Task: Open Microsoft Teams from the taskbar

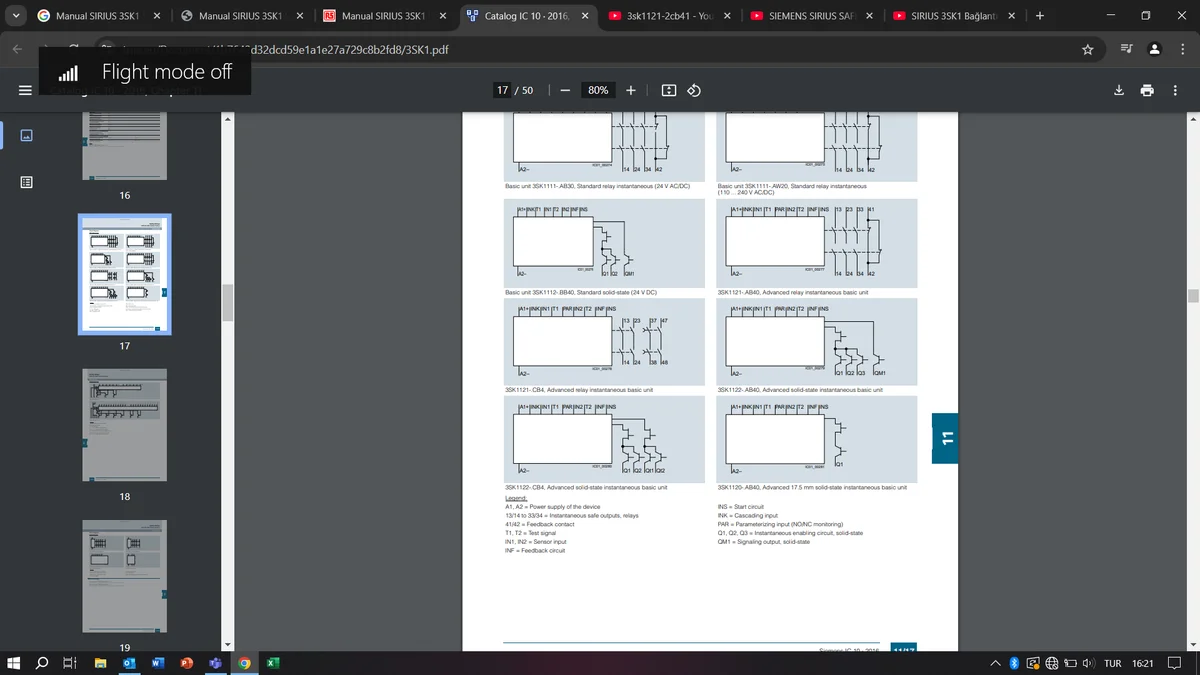Action: click(215, 663)
